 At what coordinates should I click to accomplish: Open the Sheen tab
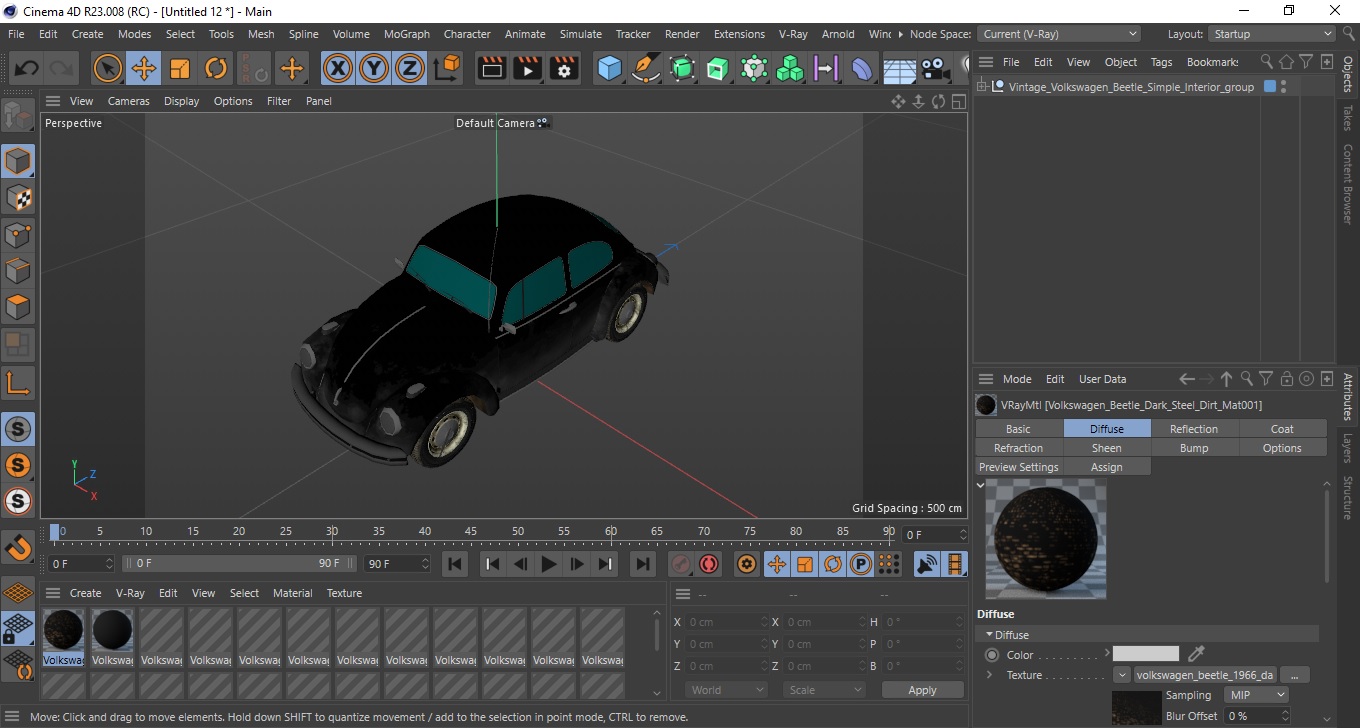tap(1106, 448)
